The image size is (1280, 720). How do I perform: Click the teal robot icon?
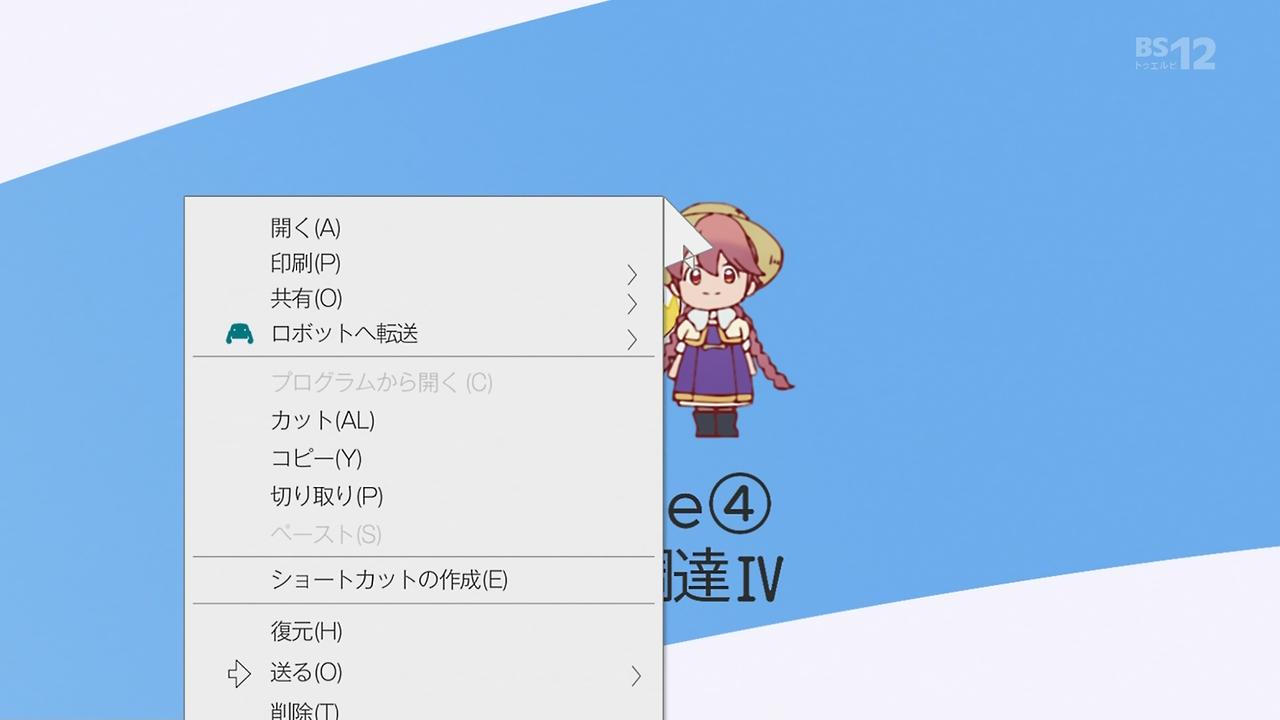tap(239, 334)
